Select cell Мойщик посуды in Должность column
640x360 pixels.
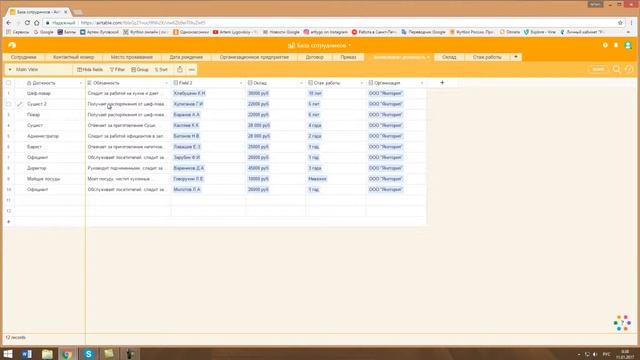[x=49, y=179]
